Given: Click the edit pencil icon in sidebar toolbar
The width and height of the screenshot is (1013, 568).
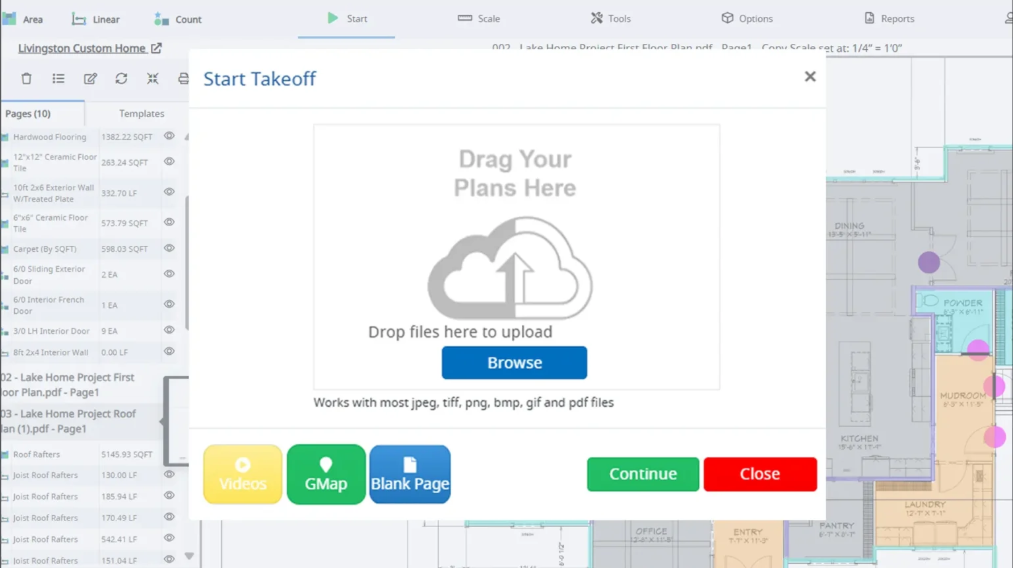Looking at the screenshot, I should (x=90, y=79).
